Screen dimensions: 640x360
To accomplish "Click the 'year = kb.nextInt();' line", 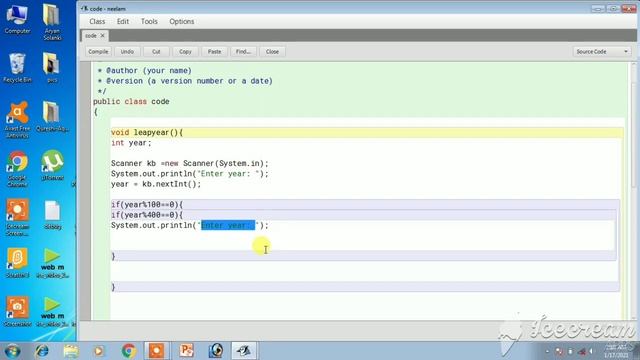I will (156, 184).
